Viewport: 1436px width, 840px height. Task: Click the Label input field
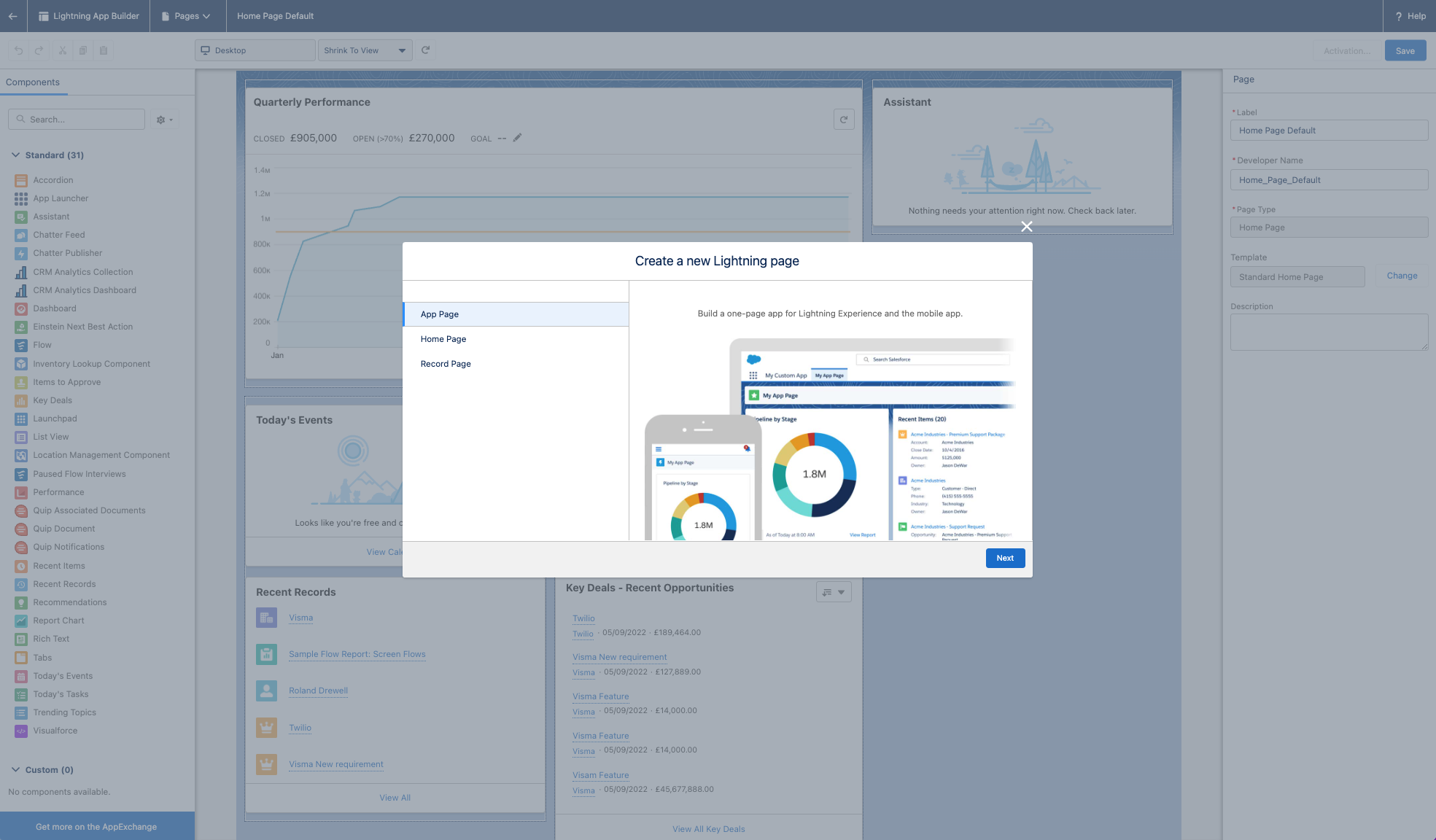1329,131
